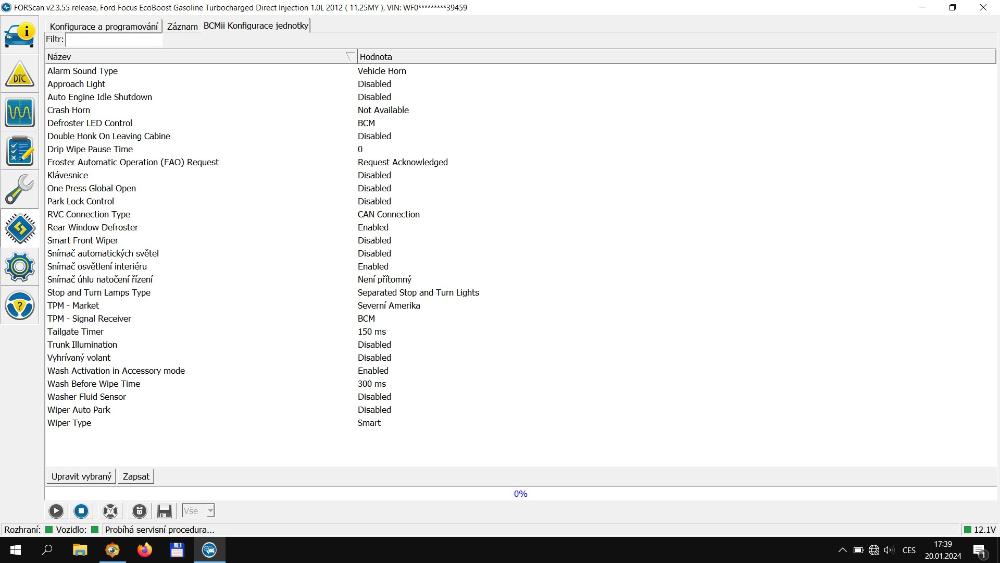This screenshot has width=1000, height=563.
Task: Open the DTC trouble codes panel
Action: (20, 74)
